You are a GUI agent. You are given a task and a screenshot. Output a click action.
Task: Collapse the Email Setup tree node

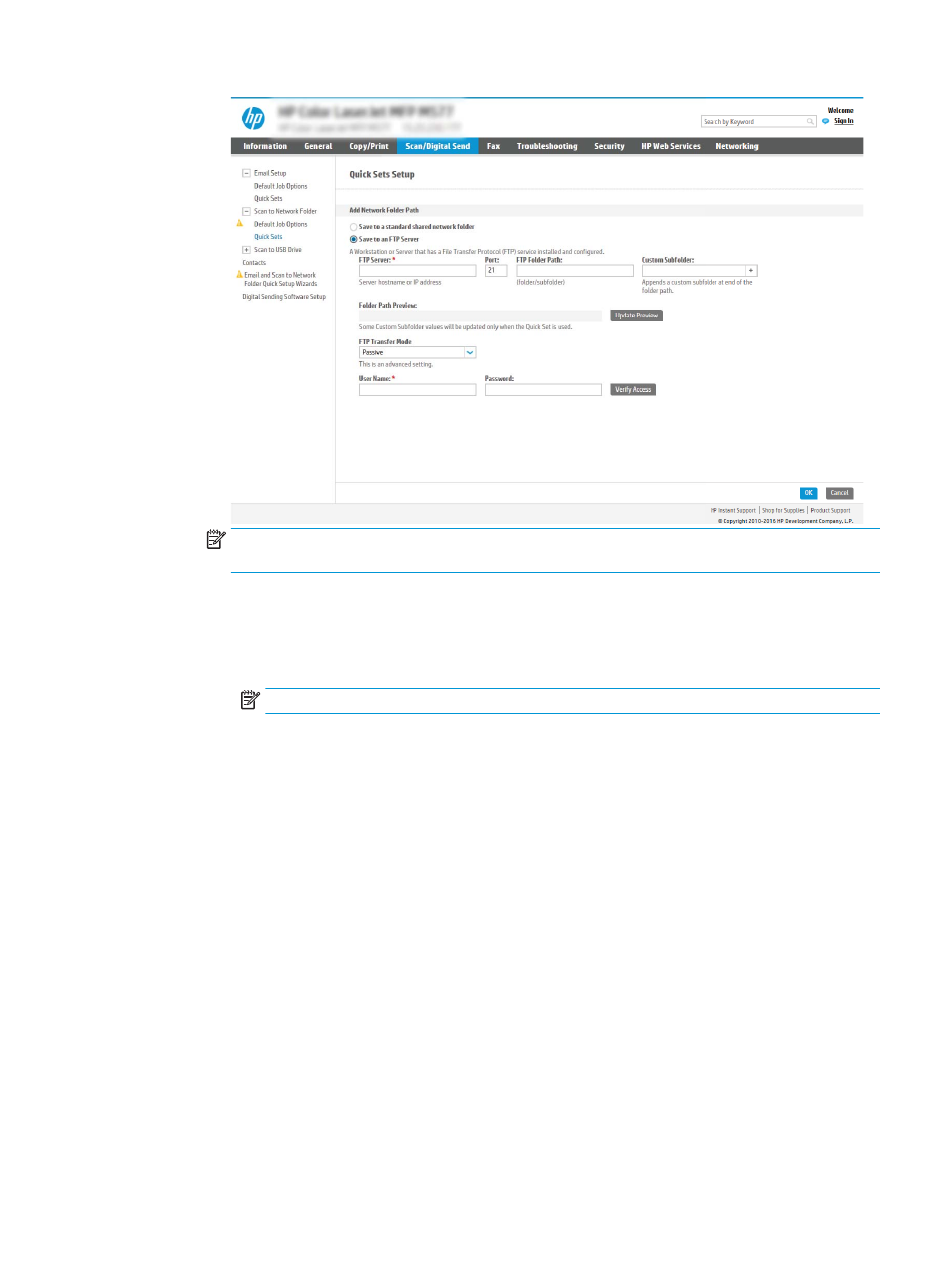[246, 173]
